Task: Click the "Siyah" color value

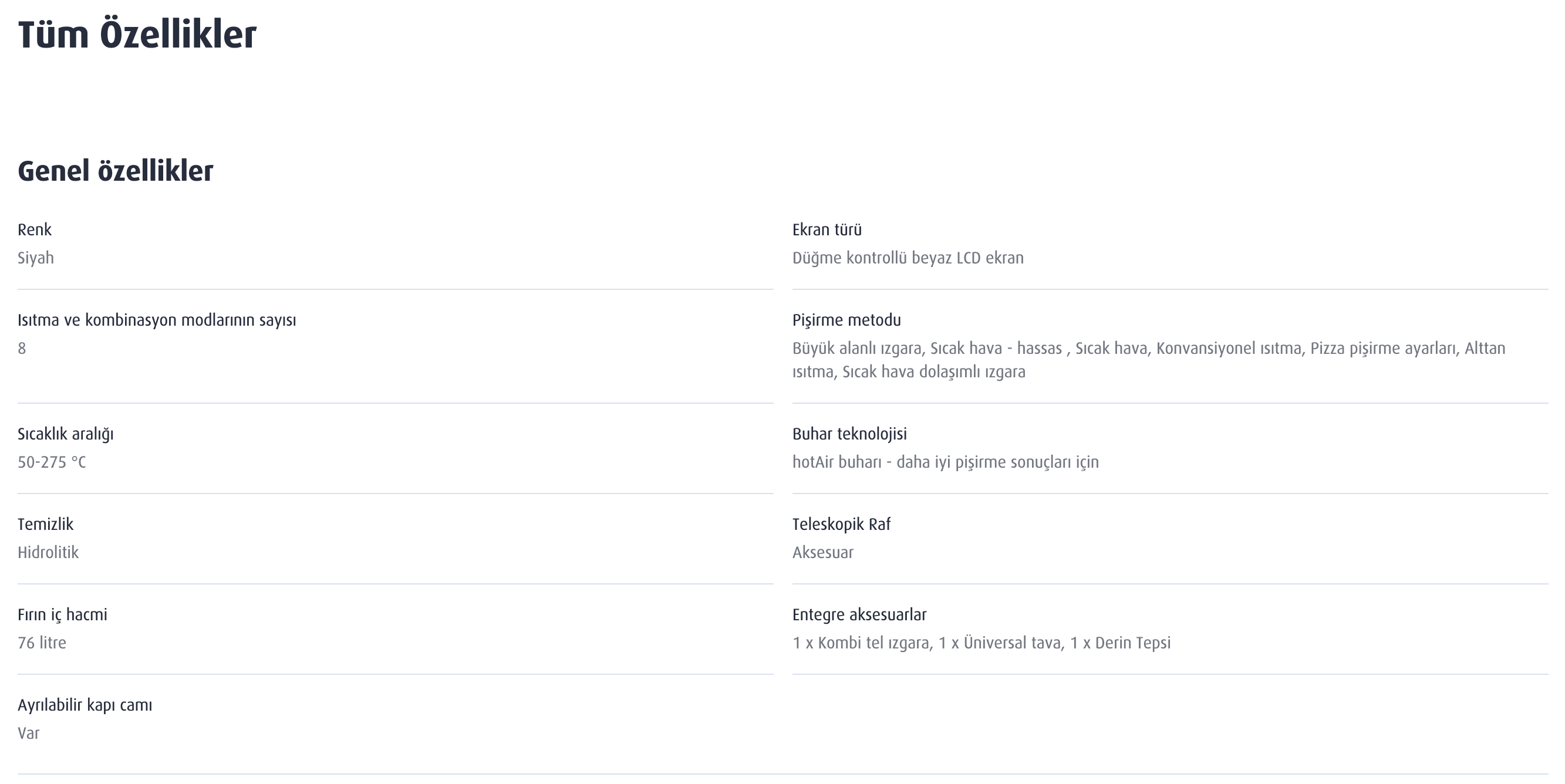Action: [x=36, y=258]
